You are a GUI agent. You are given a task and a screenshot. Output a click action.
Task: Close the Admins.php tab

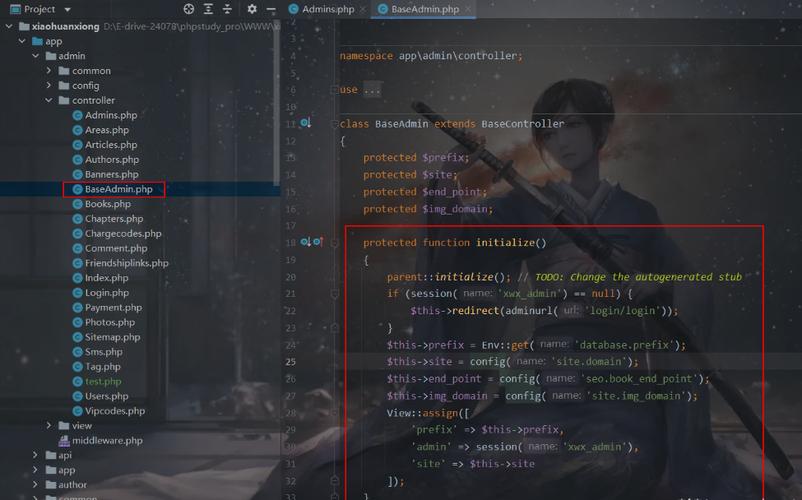pos(363,9)
